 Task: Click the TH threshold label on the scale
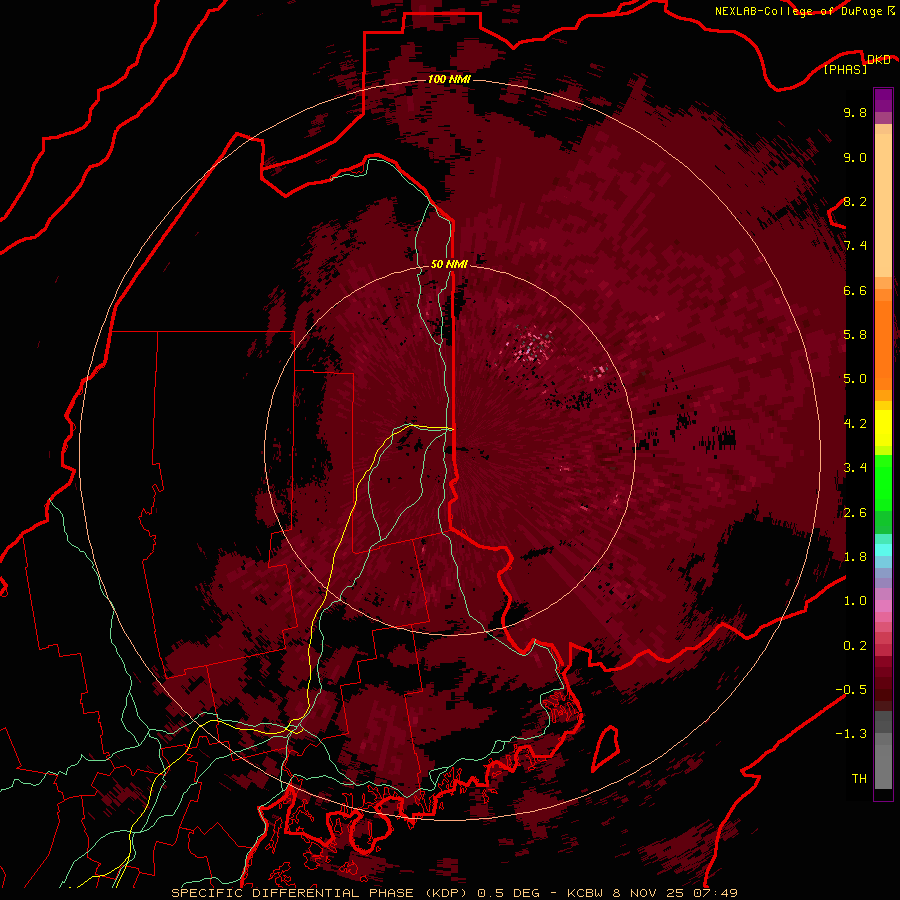coord(859,779)
